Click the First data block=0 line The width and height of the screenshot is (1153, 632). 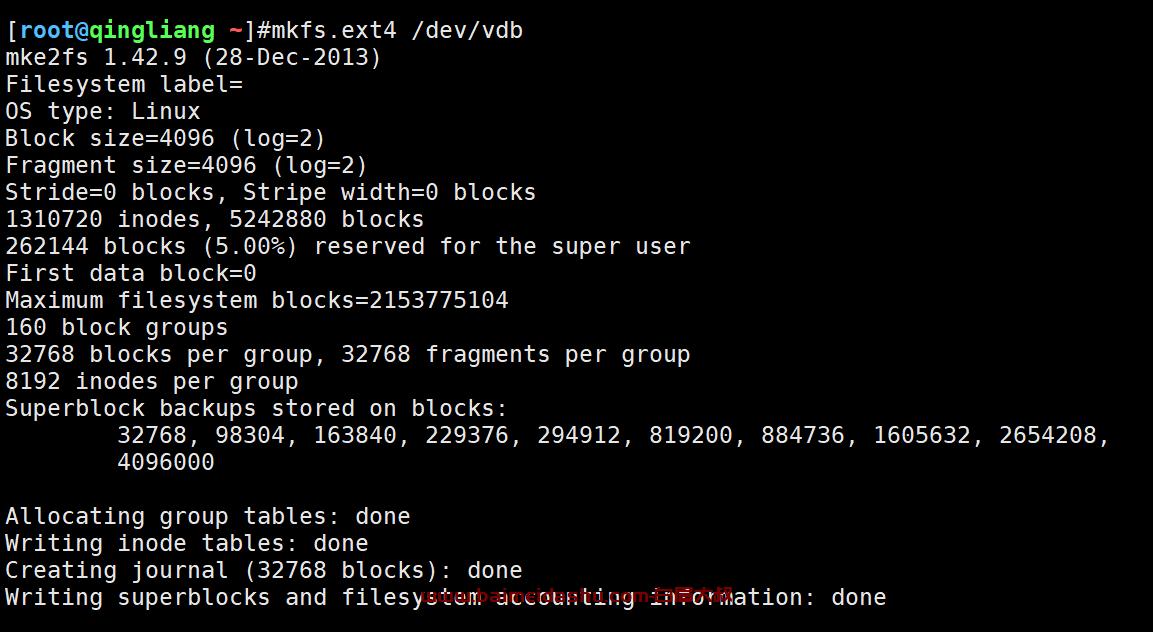[131, 274]
